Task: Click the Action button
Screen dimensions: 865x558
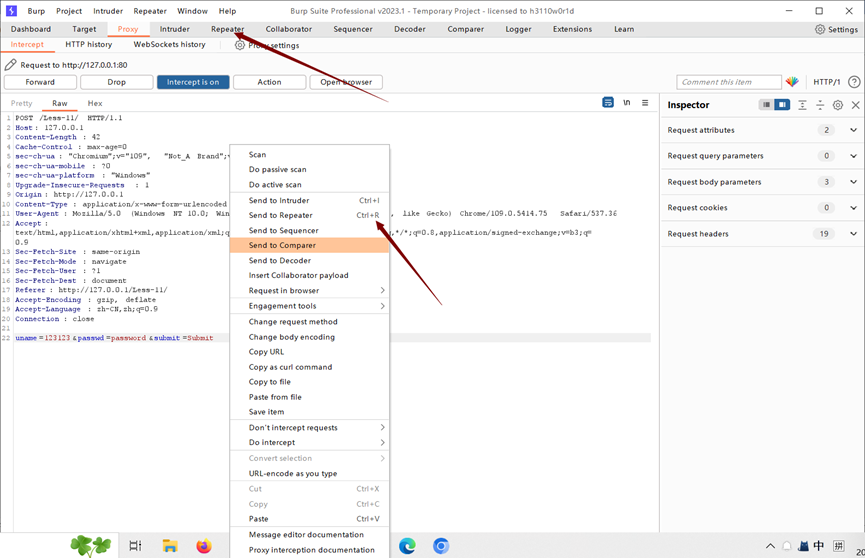Action: click(x=269, y=82)
